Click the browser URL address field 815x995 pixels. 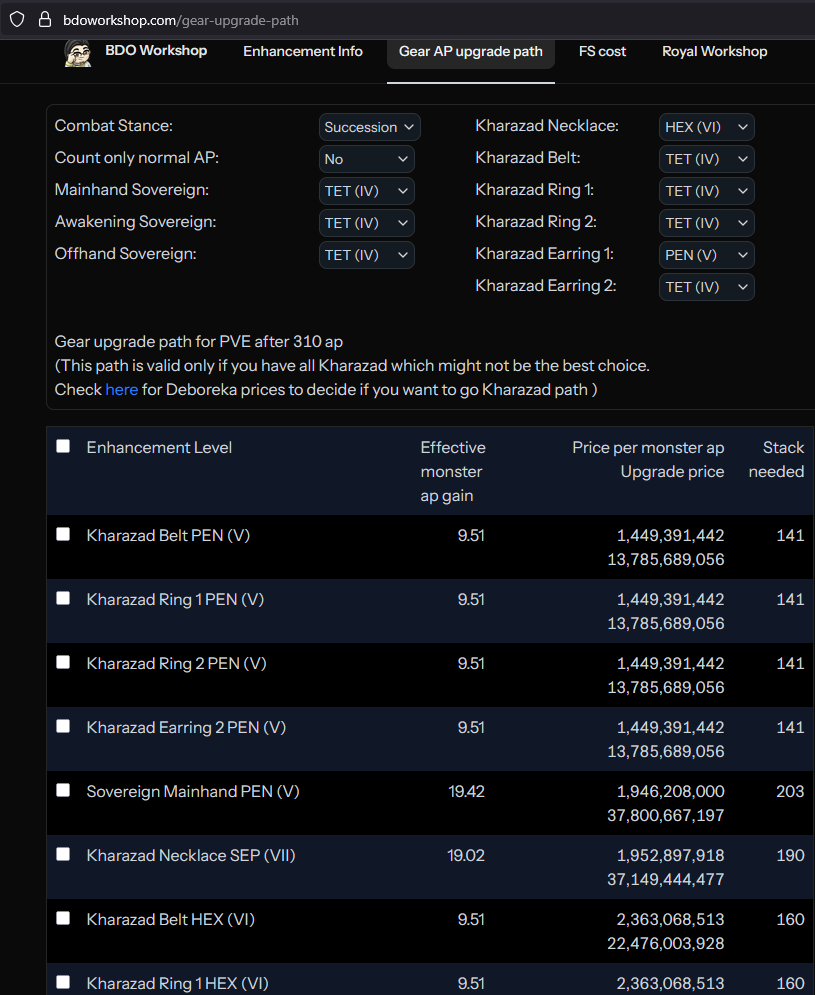point(406,20)
